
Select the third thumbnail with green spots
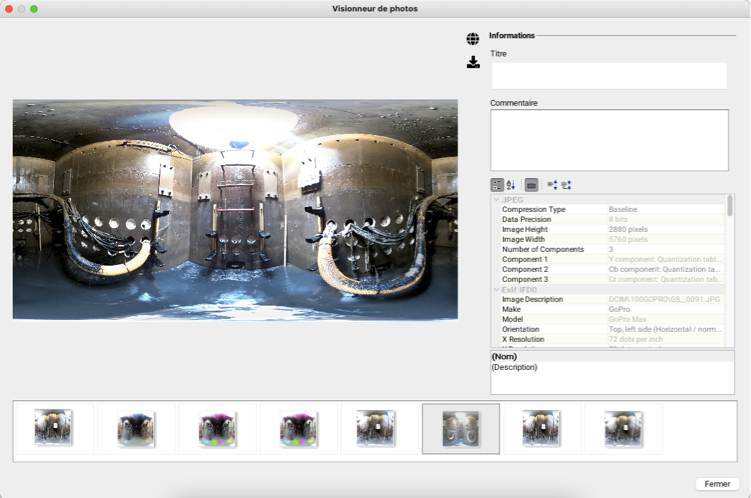click(216, 428)
